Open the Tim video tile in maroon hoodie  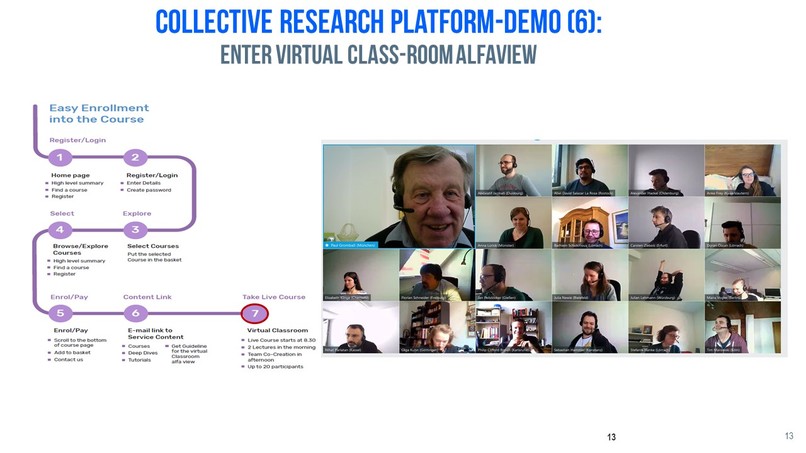tap(742, 328)
